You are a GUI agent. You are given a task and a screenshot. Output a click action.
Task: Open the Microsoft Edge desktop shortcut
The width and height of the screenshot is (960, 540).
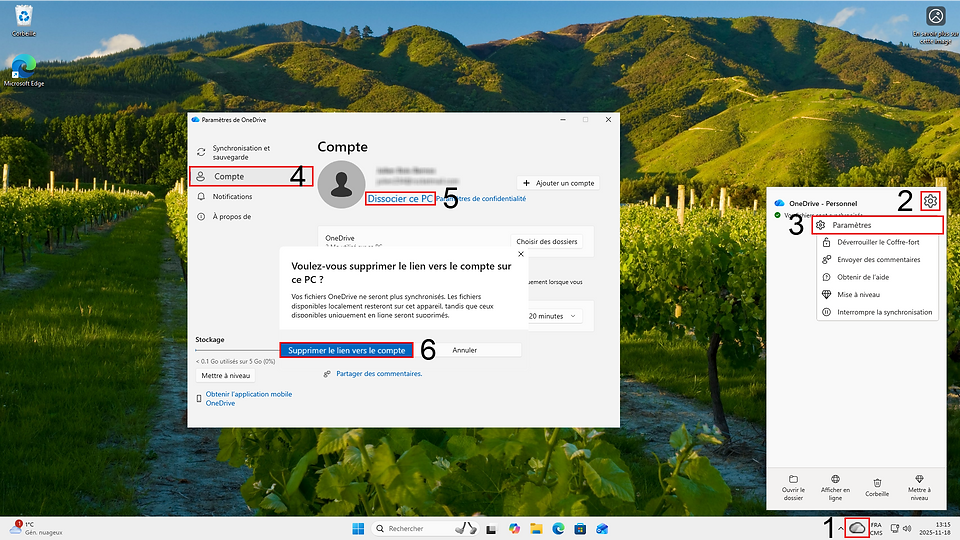24,70
